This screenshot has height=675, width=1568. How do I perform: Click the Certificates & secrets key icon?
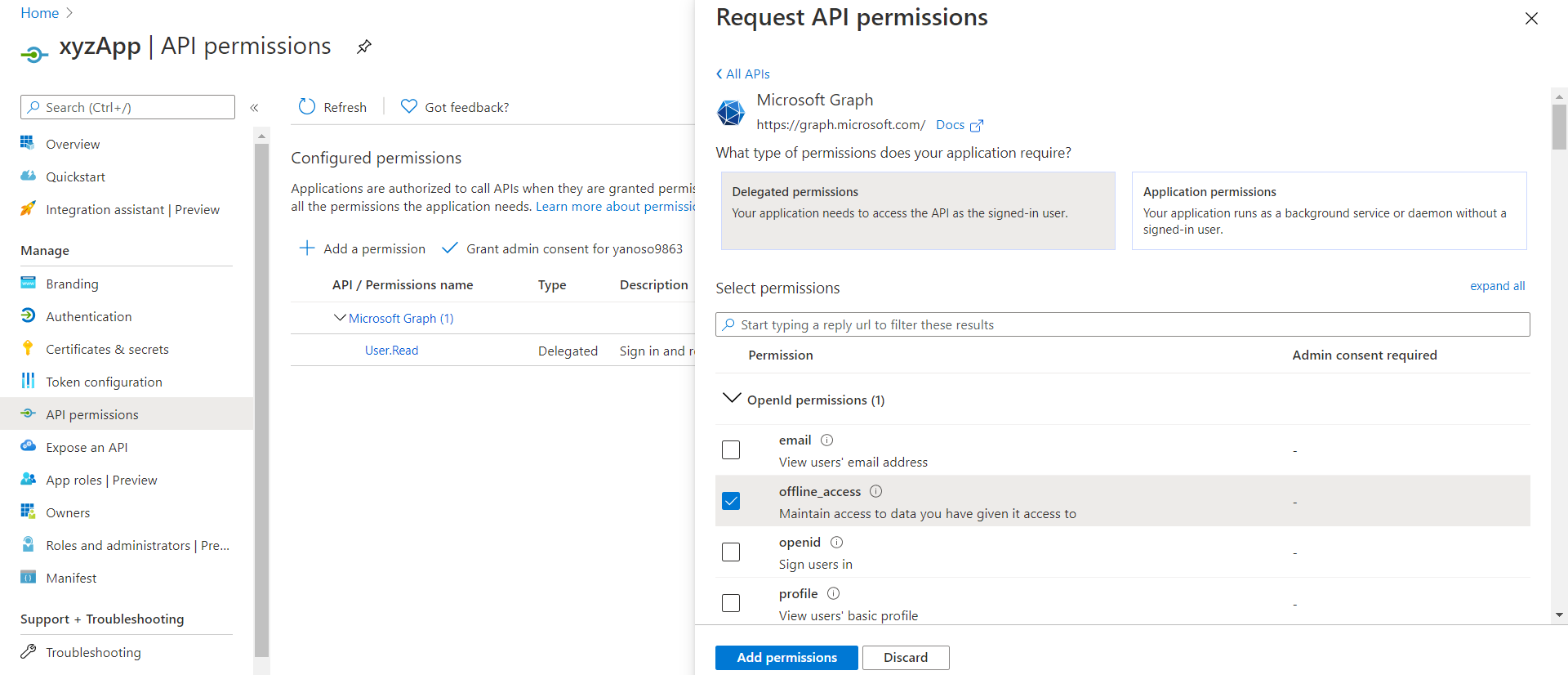coord(28,348)
